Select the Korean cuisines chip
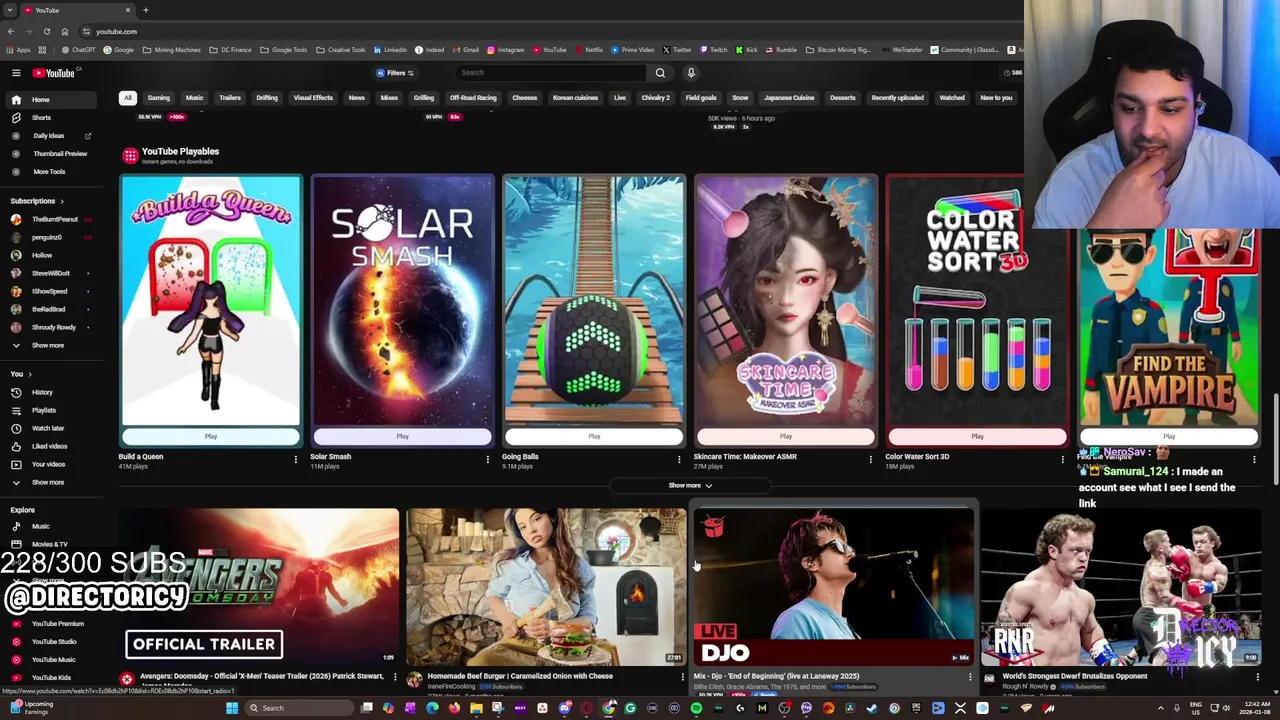Viewport: 1280px width, 720px height. [575, 98]
